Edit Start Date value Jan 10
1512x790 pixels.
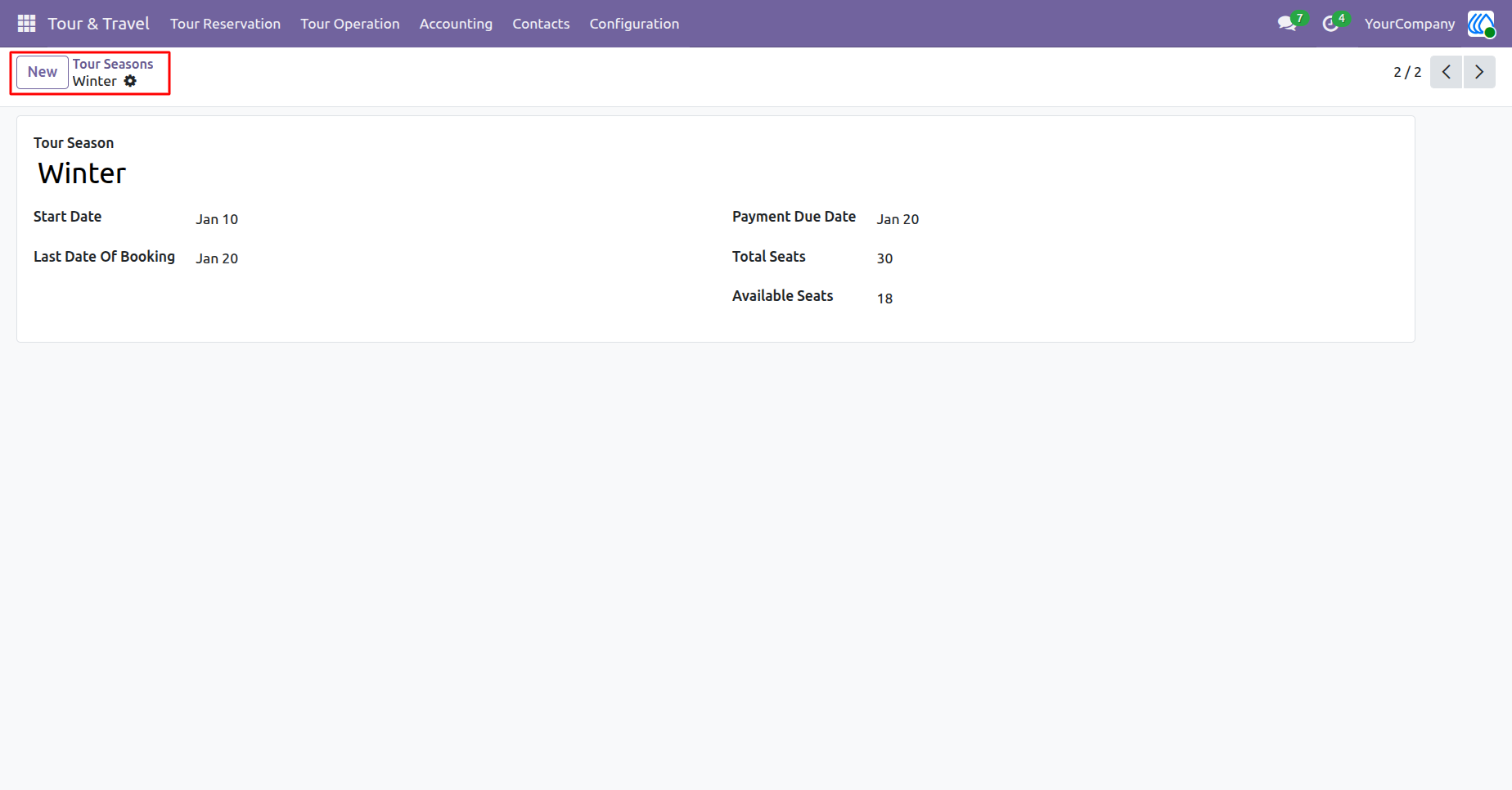click(217, 219)
